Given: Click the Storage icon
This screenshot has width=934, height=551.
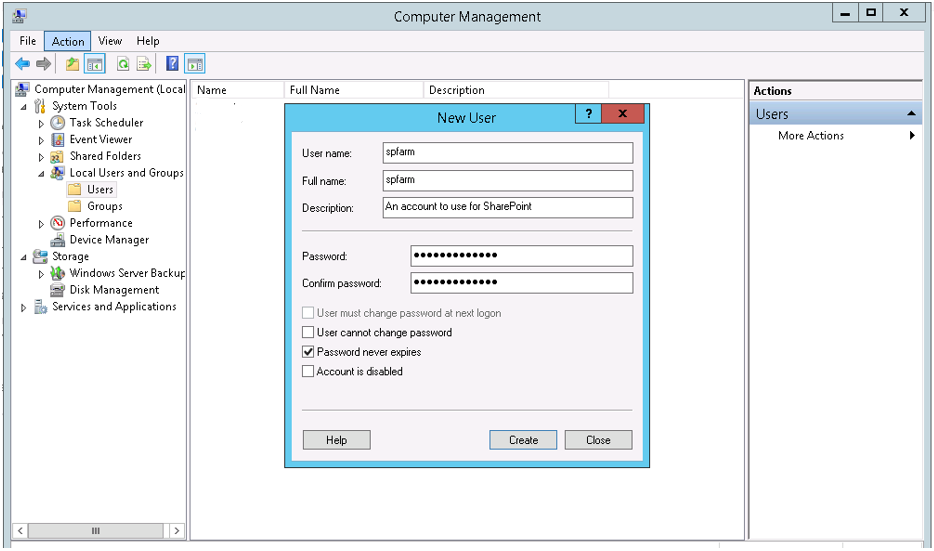Looking at the screenshot, I should coord(40,256).
